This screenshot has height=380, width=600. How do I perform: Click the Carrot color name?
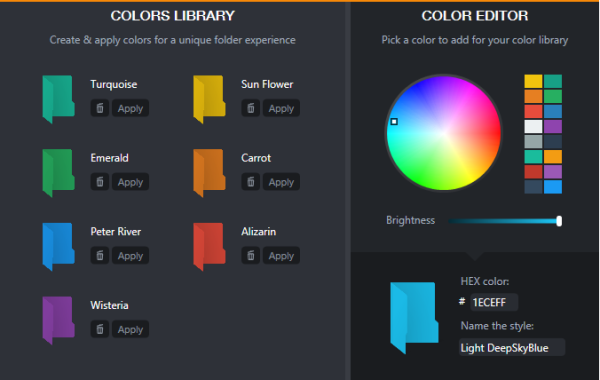[x=256, y=158]
